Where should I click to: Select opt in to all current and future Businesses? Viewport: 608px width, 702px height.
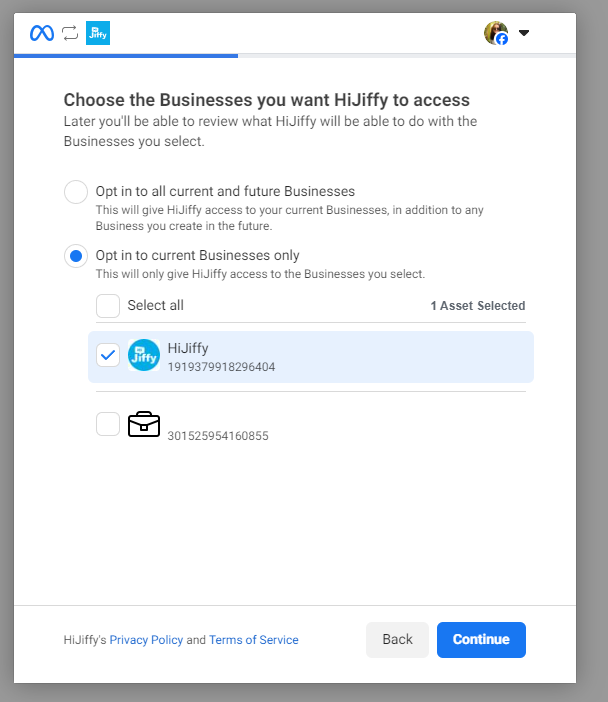tap(76, 192)
